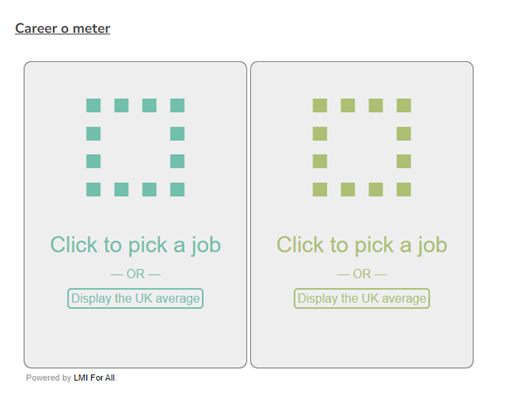Image resolution: width=508 pixels, height=402 pixels.
Task: Open the LMI For All link
Action: click(94, 378)
